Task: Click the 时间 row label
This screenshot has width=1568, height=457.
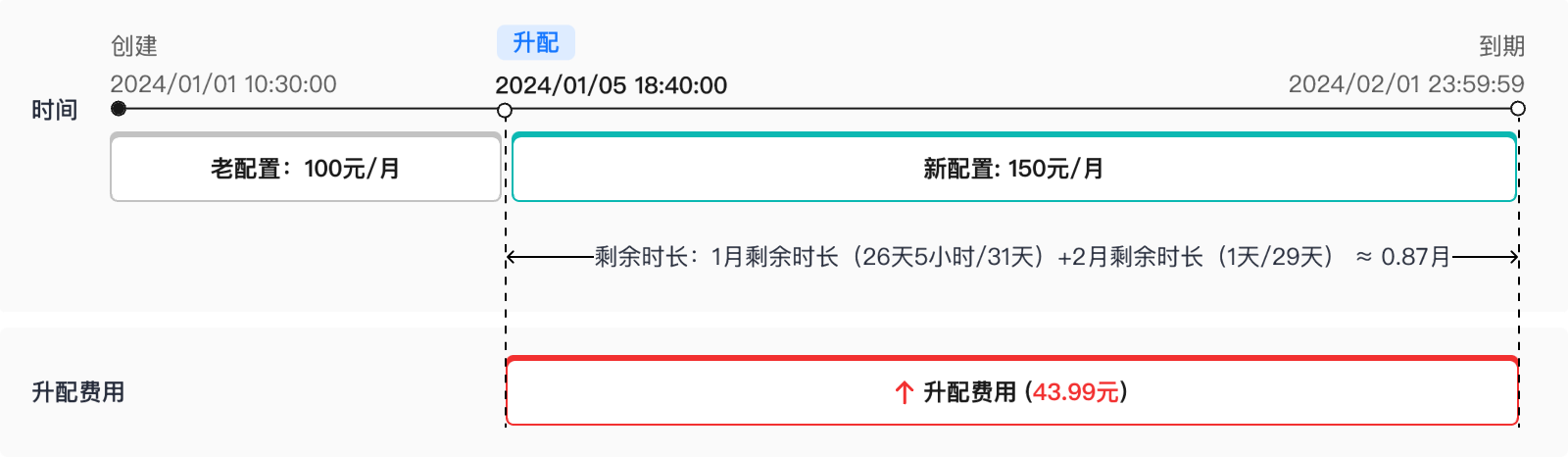Action: (55, 110)
